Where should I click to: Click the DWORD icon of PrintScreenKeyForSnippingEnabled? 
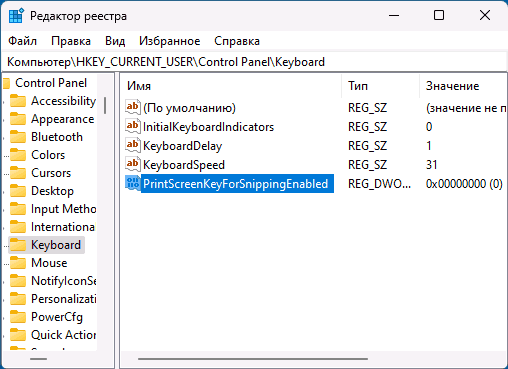(133, 184)
